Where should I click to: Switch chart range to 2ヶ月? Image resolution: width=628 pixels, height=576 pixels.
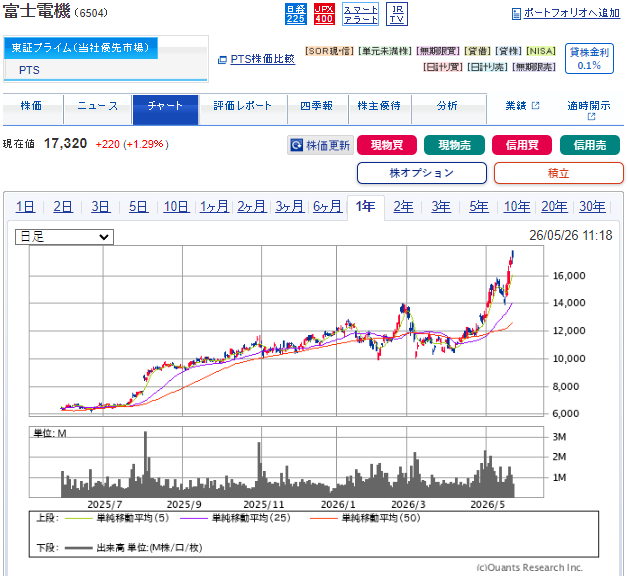(252, 207)
